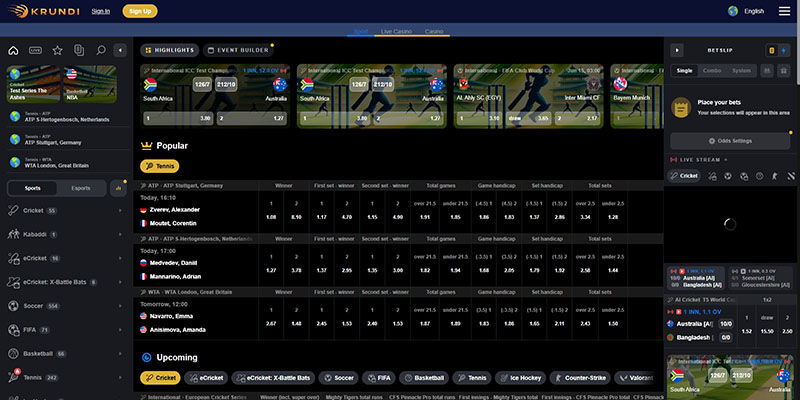Click the Kabaddi sport icon in sidebar
This screenshot has width=800, height=400.
[x=13, y=234]
